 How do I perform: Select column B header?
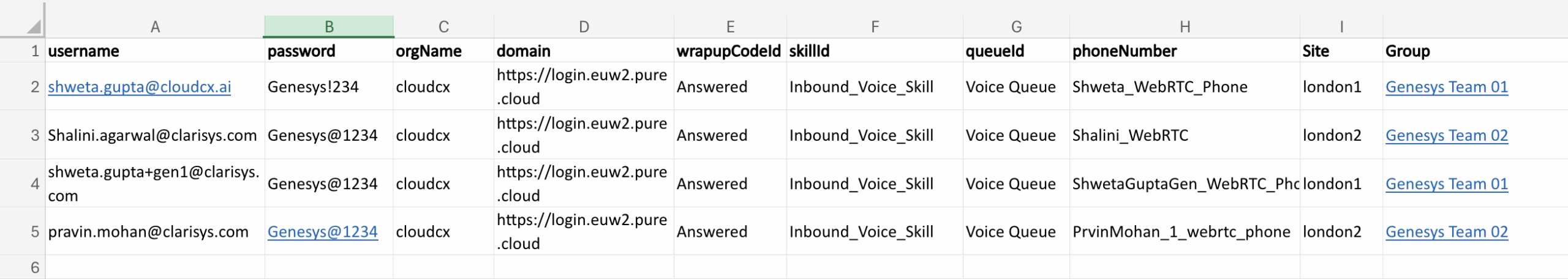click(x=329, y=27)
